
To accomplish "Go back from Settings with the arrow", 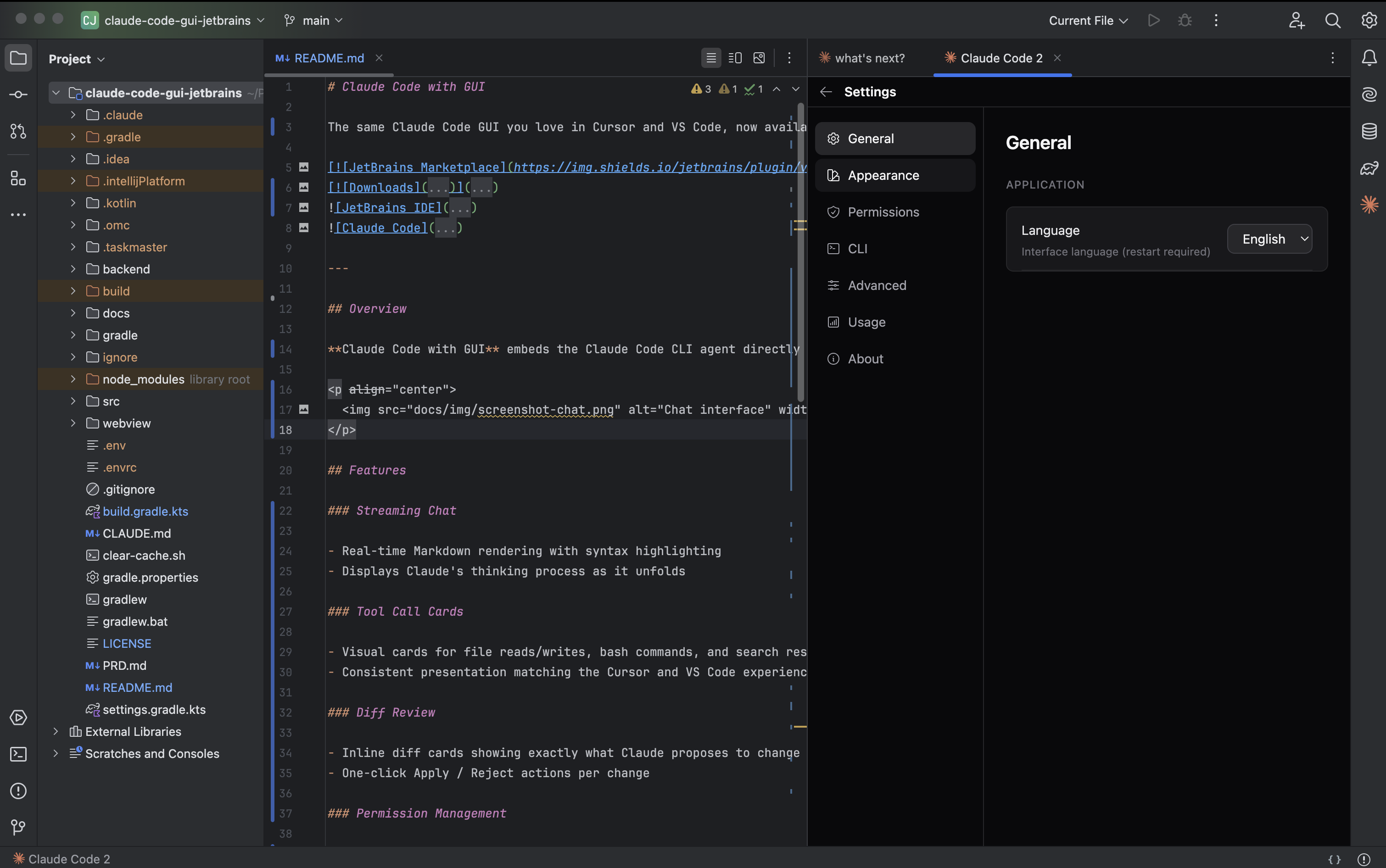I will pyautogui.click(x=826, y=92).
